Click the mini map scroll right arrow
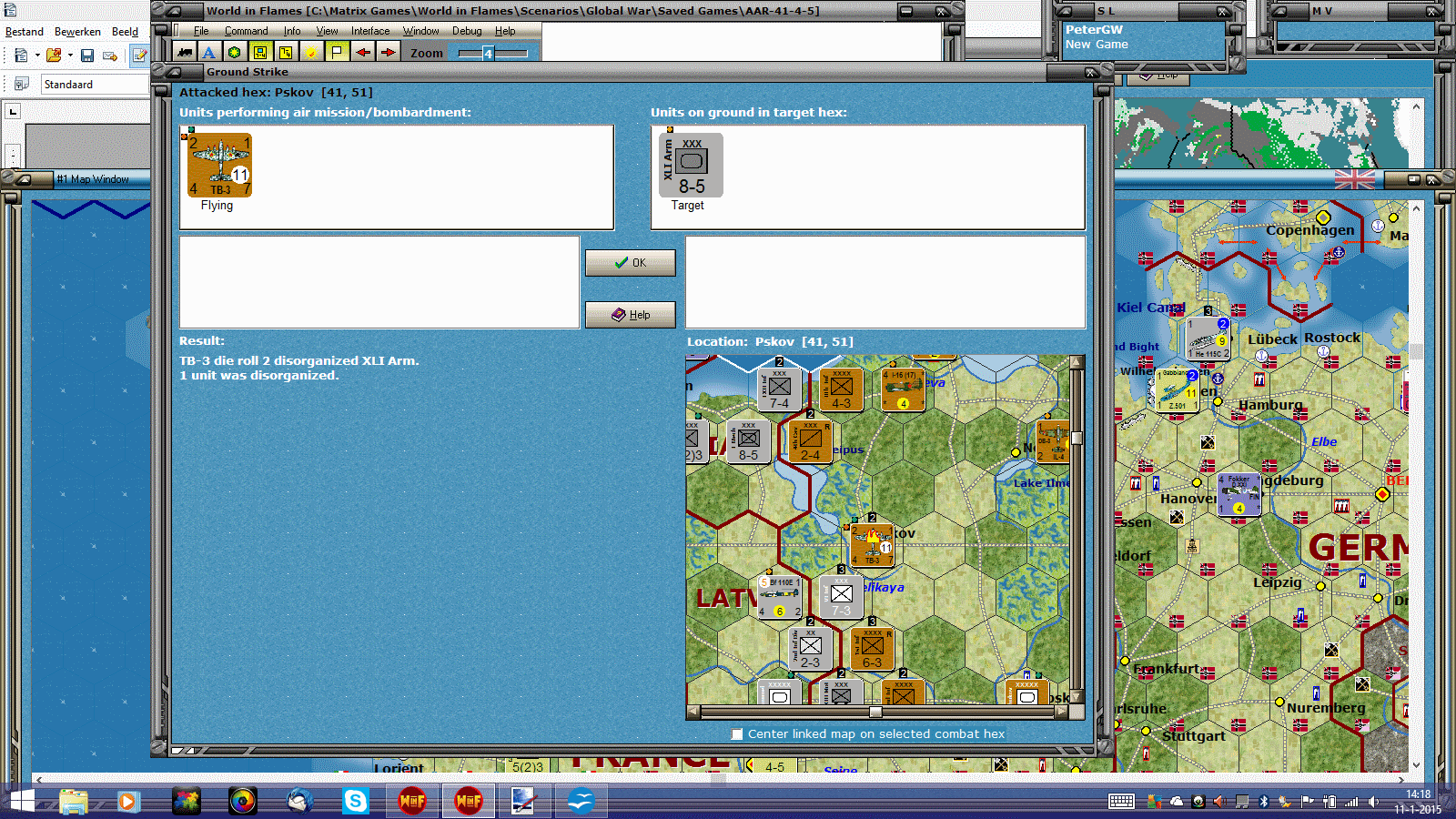Screen dimensions: 1456x819 coord(1061,713)
